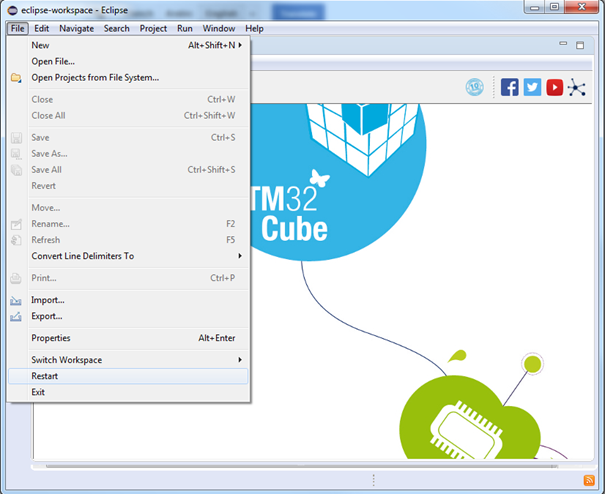The height and width of the screenshot is (494, 605).
Task: Click the STM32 Cube logo graphic
Action: click(339, 182)
